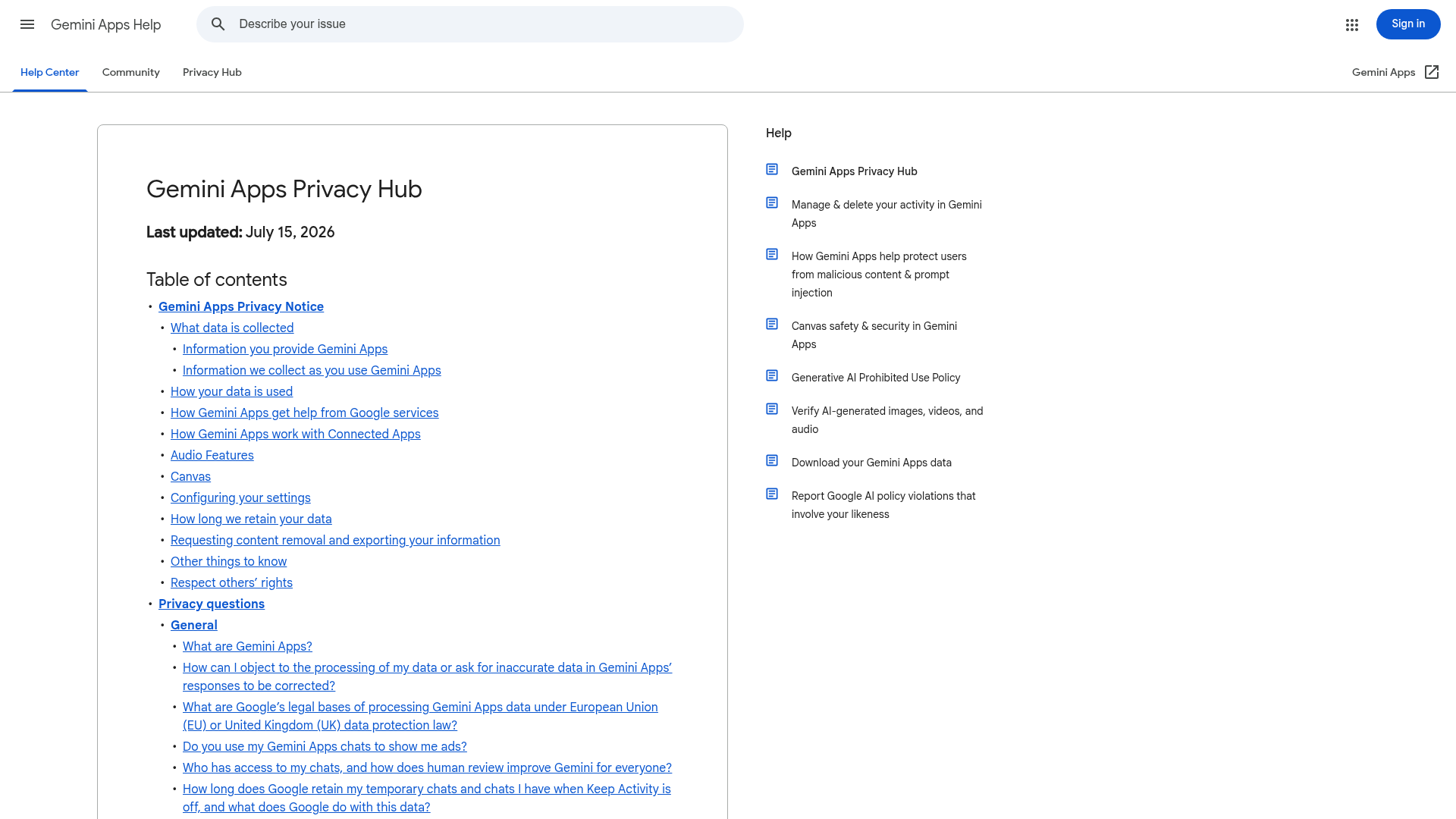Click the Last updated July 15, 2026 text
Viewport: 1456px width, 819px height.
pyautogui.click(x=240, y=232)
